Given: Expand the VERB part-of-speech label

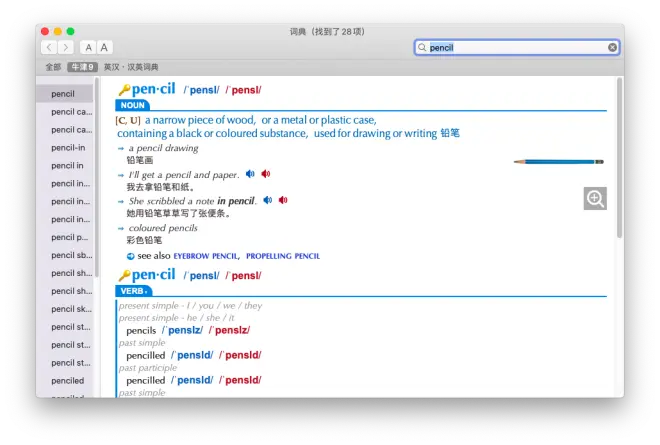Looking at the screenshot, I should 133,291.
